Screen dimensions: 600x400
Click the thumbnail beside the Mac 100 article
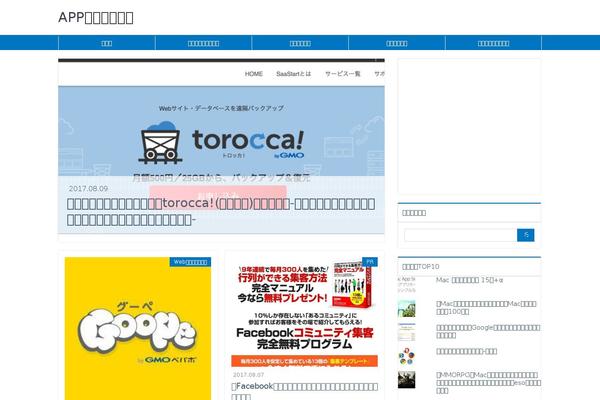pyautogui.click(x=406, y=309)
